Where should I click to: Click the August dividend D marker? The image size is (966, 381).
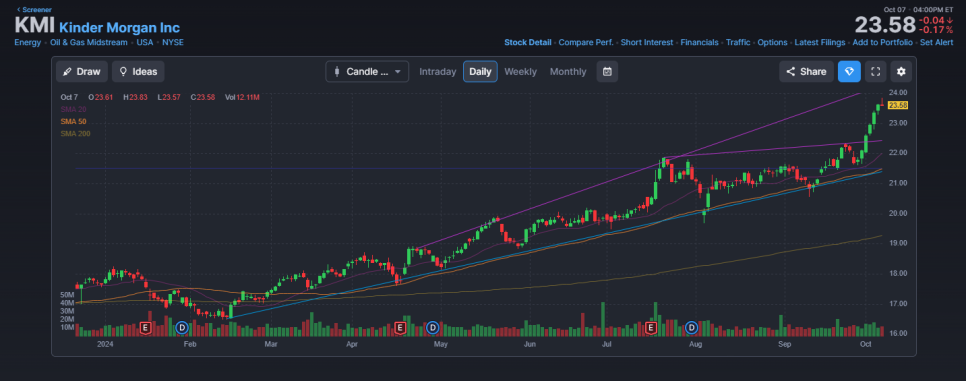(692, 327)
